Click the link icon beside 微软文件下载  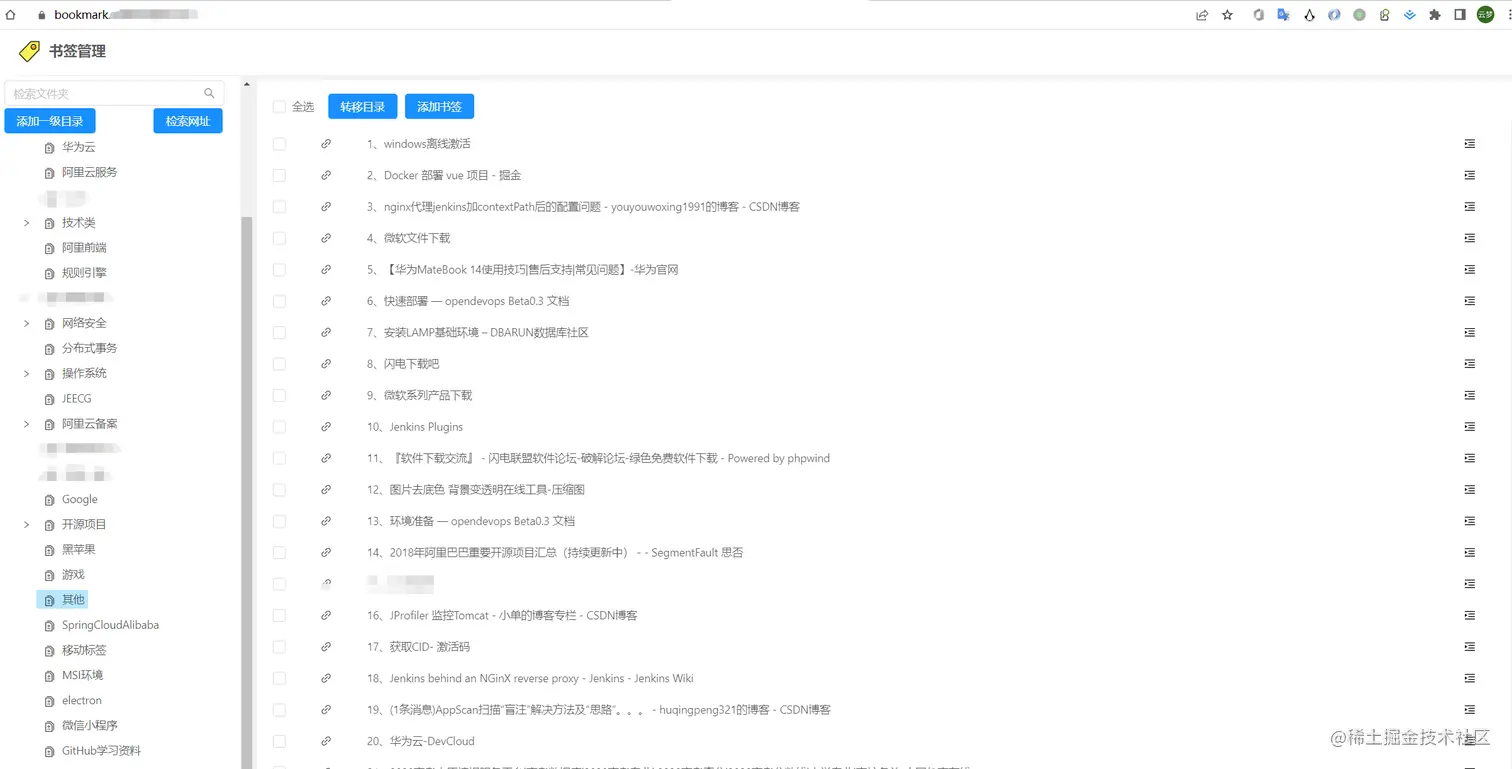(326, 238)
